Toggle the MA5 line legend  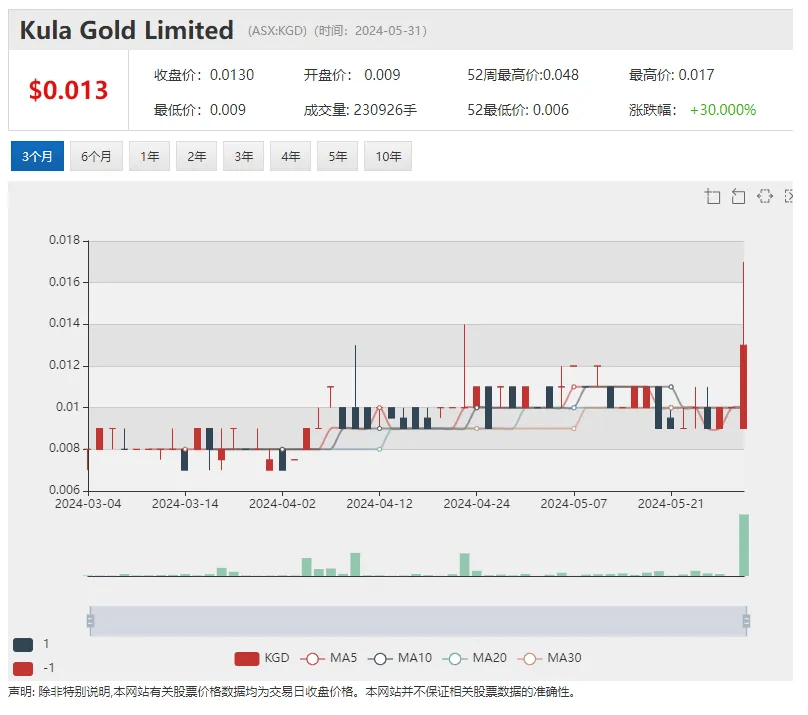tap(329, 658)
